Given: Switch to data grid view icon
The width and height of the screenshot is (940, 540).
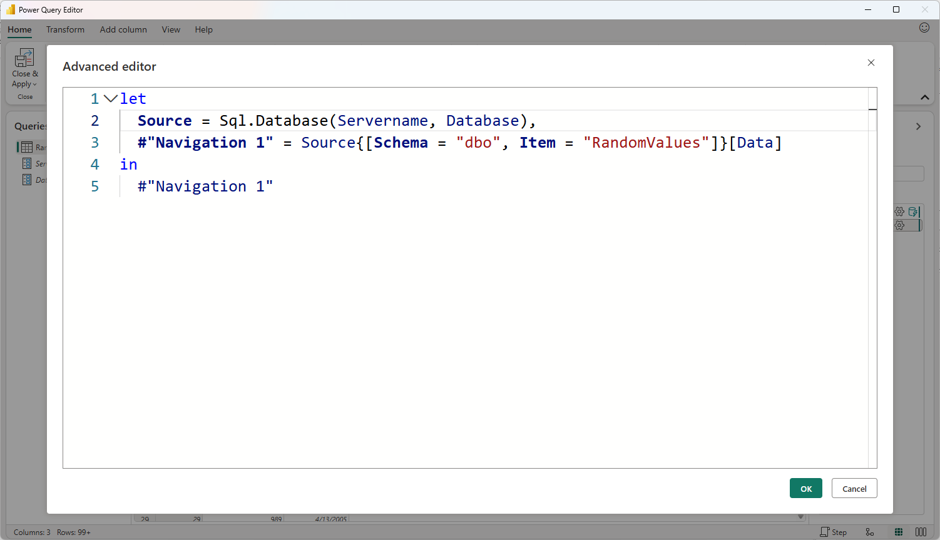Looking at the screenshot, I should 898,532.
